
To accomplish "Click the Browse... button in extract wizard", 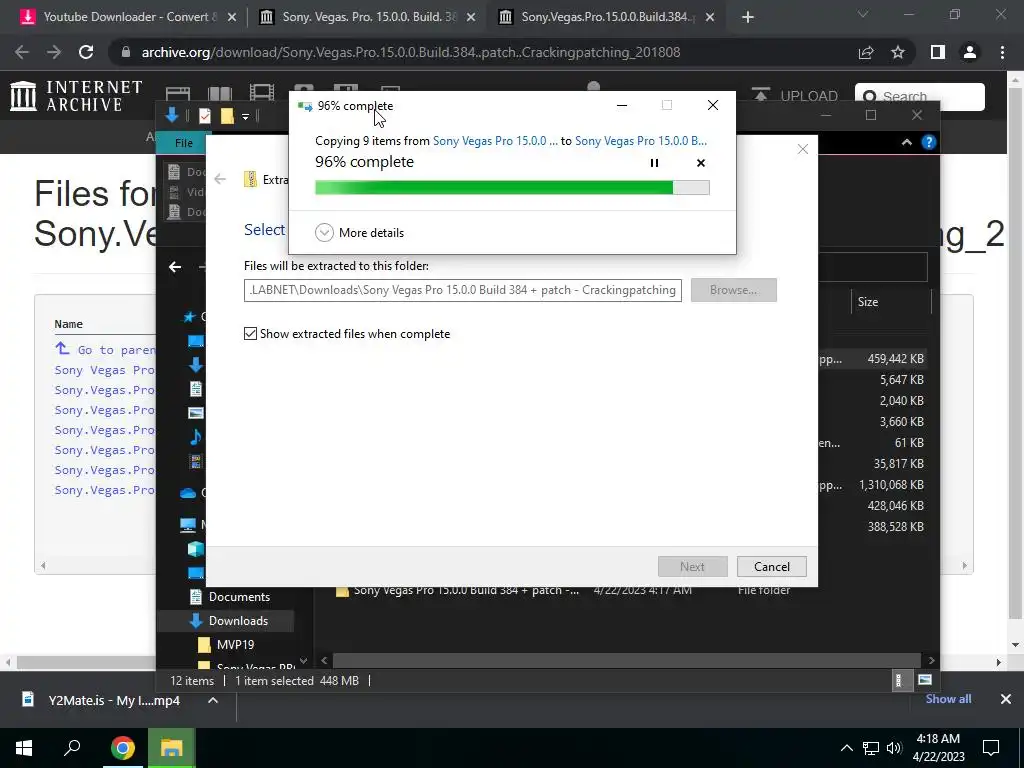I will point(733,290).
